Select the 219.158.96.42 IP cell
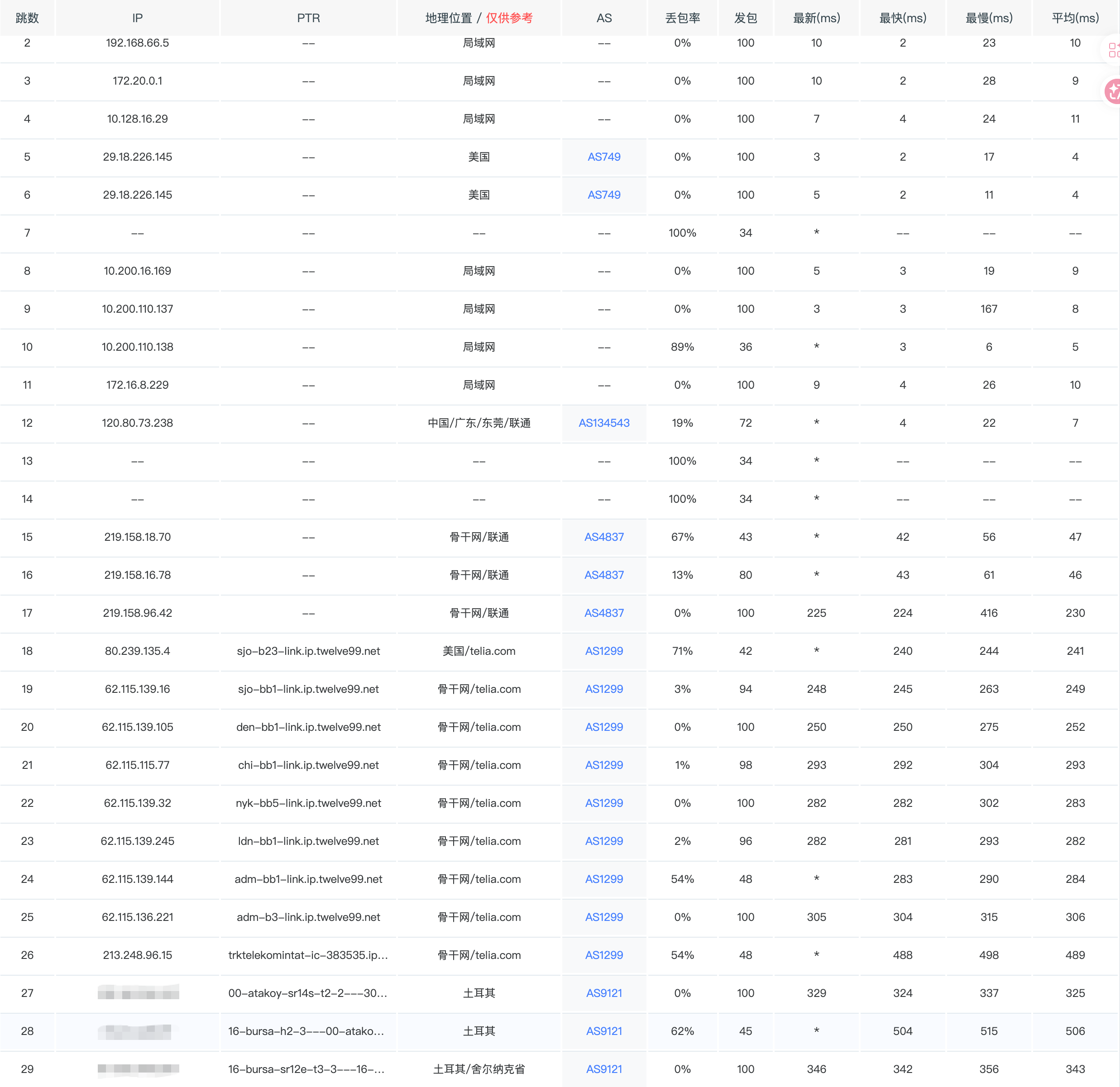1120x1087 pixels. (x=137, y=613)
